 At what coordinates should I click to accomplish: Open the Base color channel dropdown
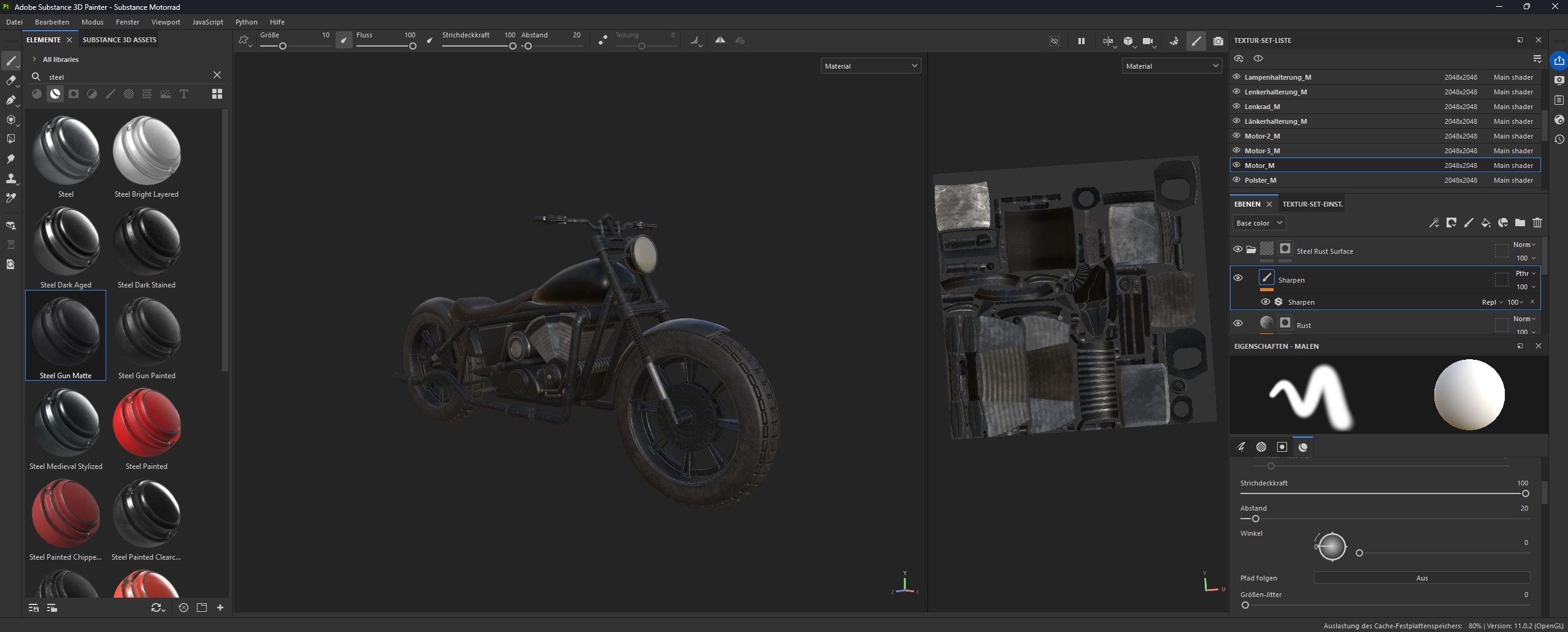point(1258,223)
